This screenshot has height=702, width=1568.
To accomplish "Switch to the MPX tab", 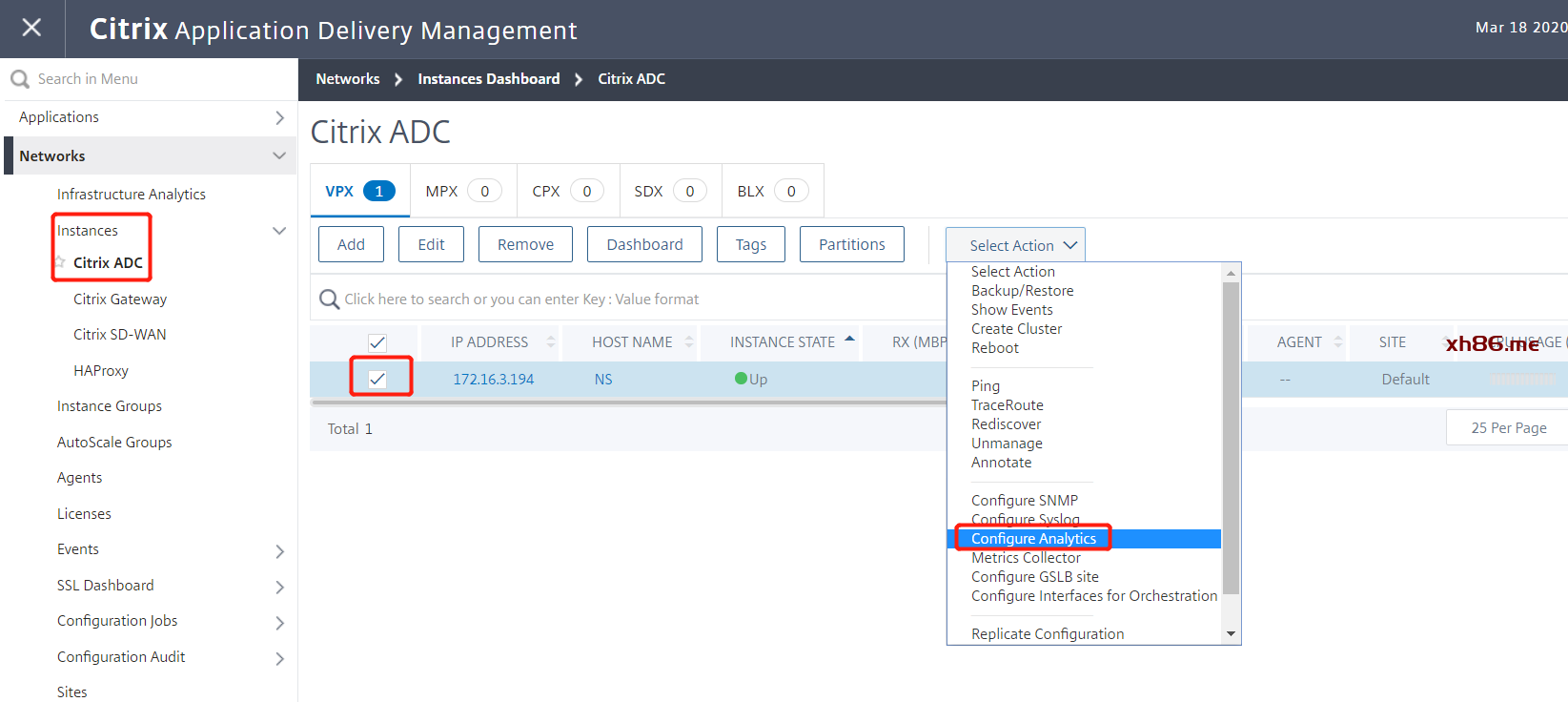I will (x=463, y=191).
